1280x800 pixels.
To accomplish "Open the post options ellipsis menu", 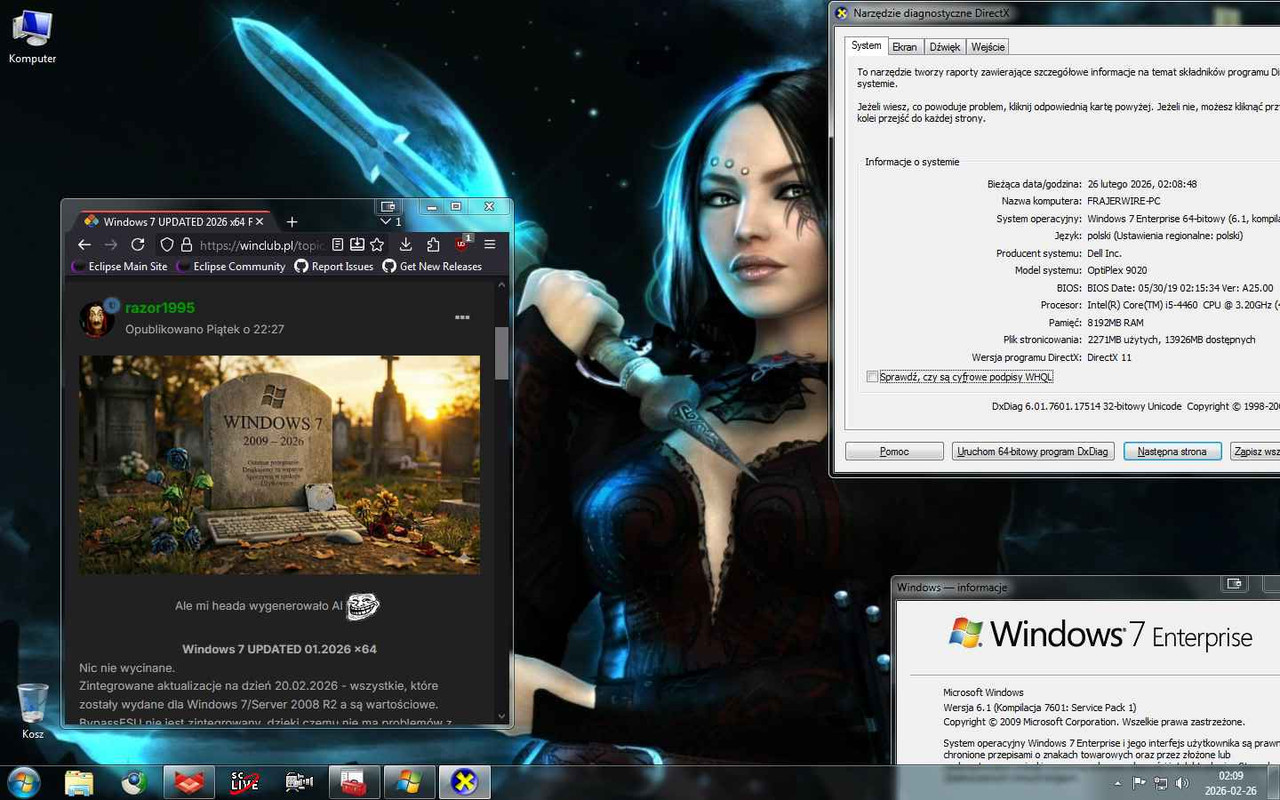I will pos(462,317).
